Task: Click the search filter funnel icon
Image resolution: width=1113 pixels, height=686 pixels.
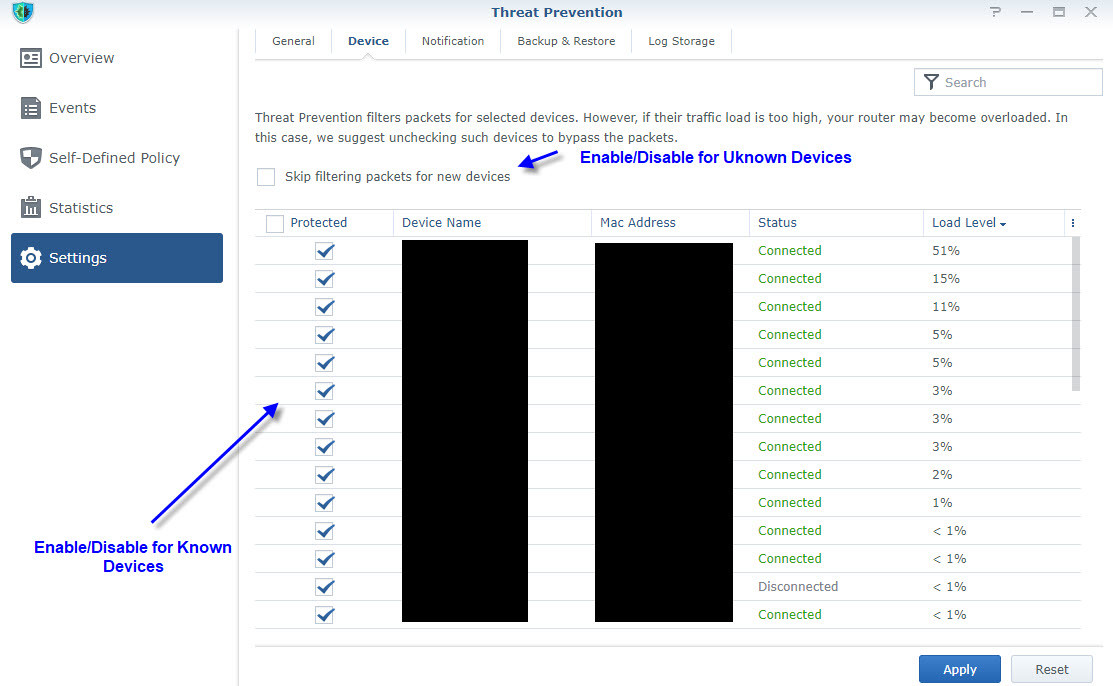Action: pyautogui.click(x=931, y=82)
